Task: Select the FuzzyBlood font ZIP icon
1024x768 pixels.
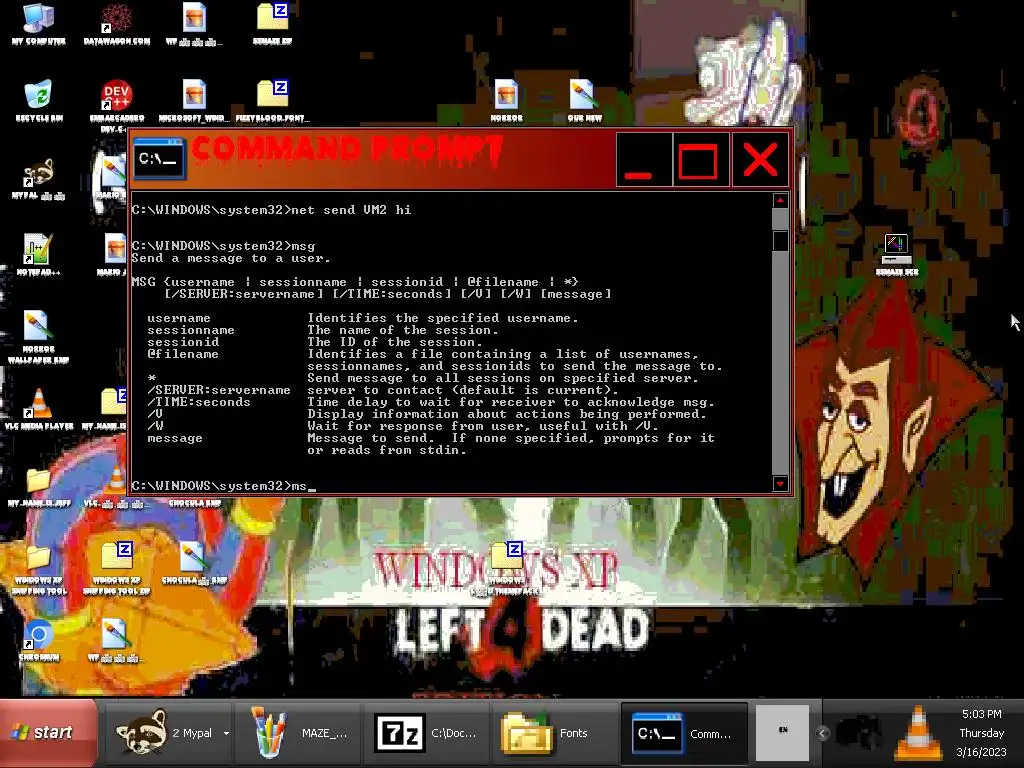Action: [x=273, y=100]
